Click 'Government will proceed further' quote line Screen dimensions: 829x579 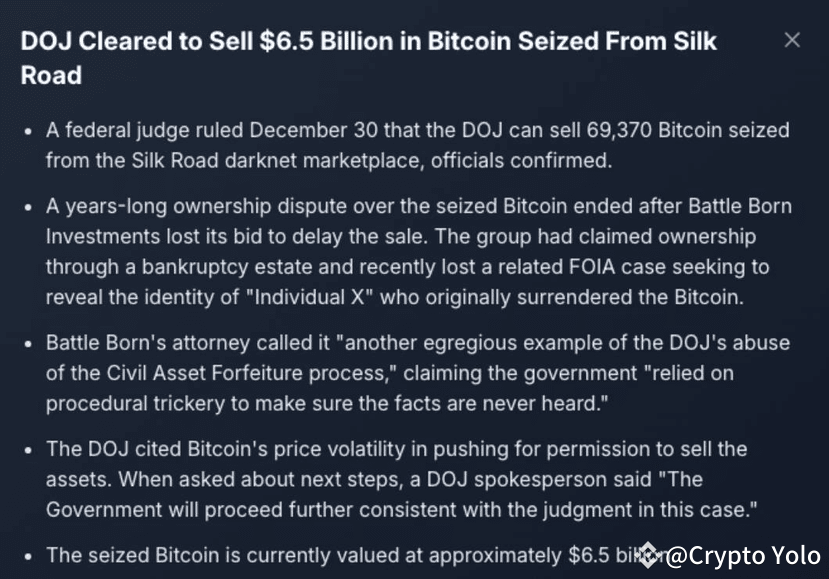click(x=199, y=510)
